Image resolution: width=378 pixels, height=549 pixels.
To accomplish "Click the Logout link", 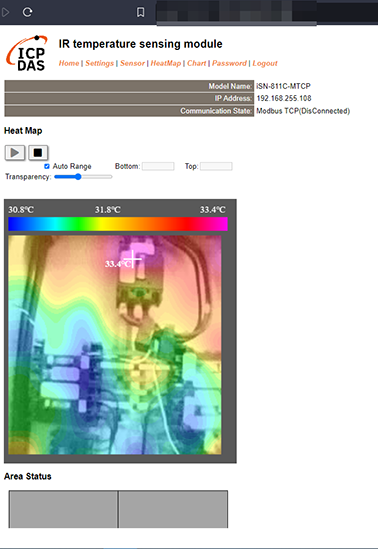I will point(265,63).
